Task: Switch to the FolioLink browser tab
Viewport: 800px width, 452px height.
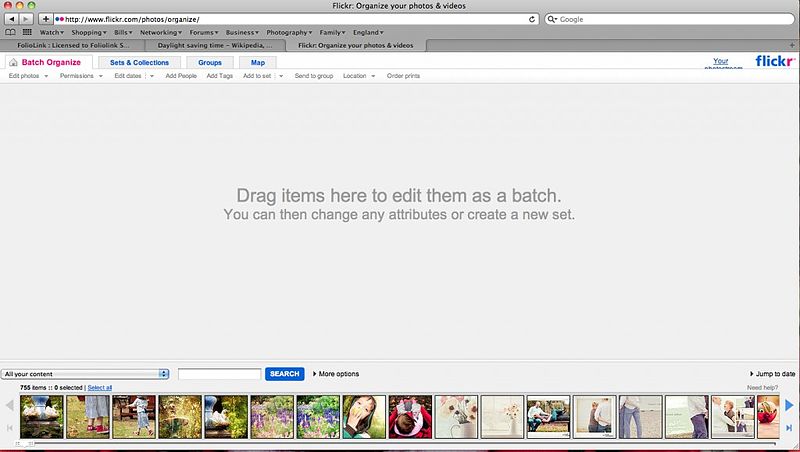Action: click(x=73, y=45)
